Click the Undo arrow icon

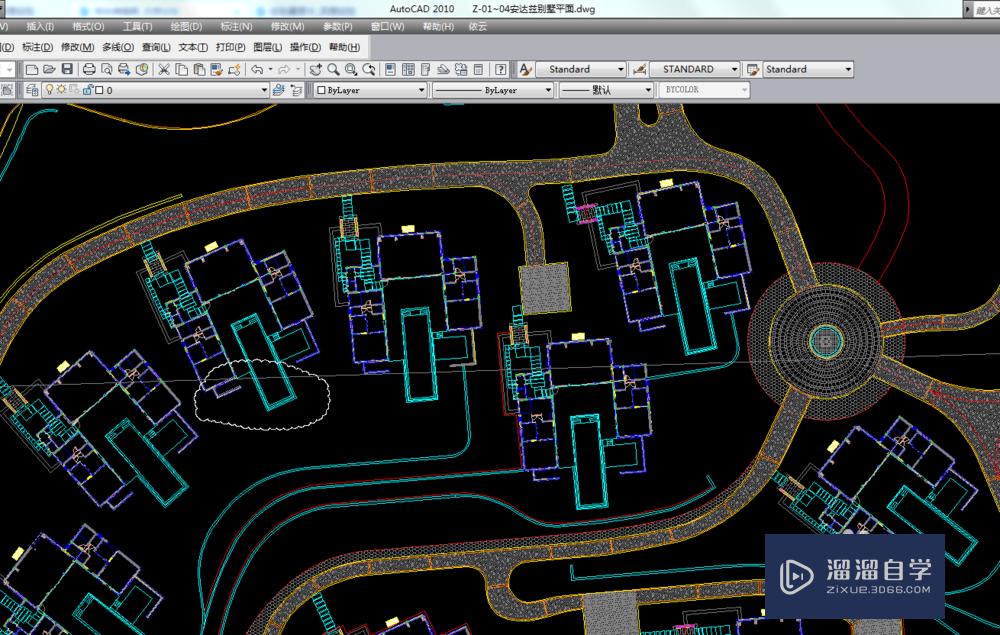coord(257,69)
